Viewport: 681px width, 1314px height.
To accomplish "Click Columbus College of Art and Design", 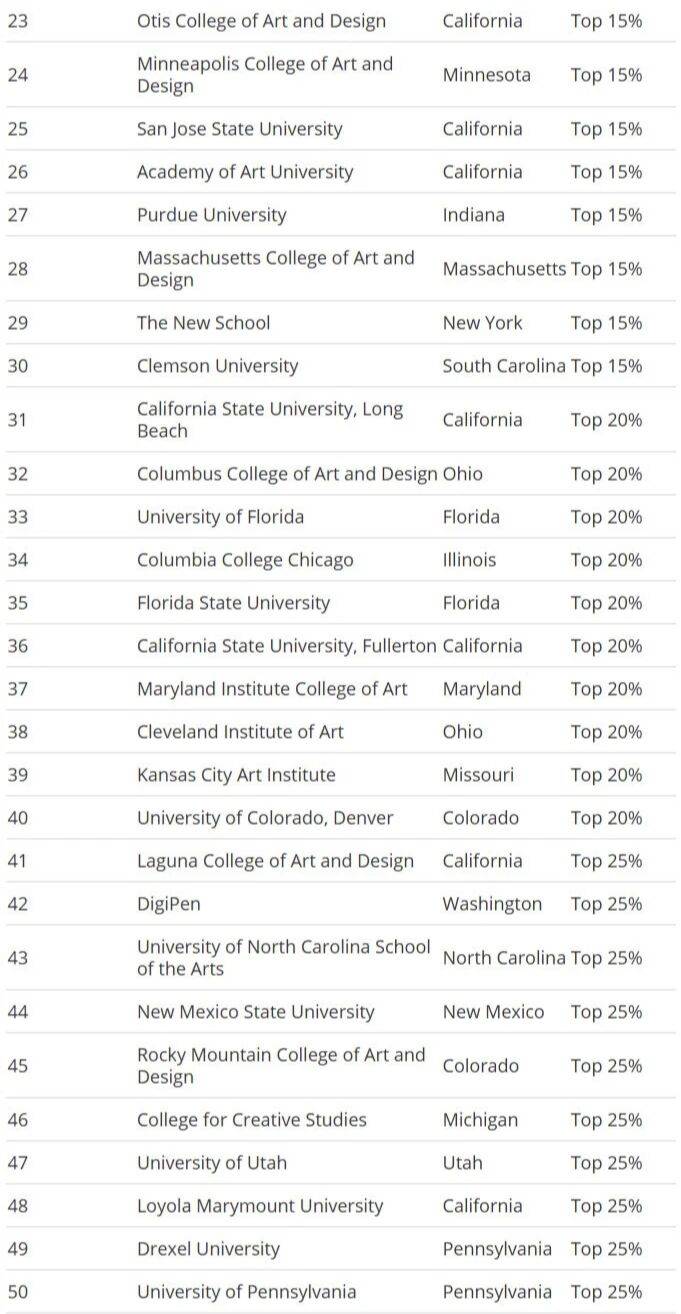I will click(287, 474).
